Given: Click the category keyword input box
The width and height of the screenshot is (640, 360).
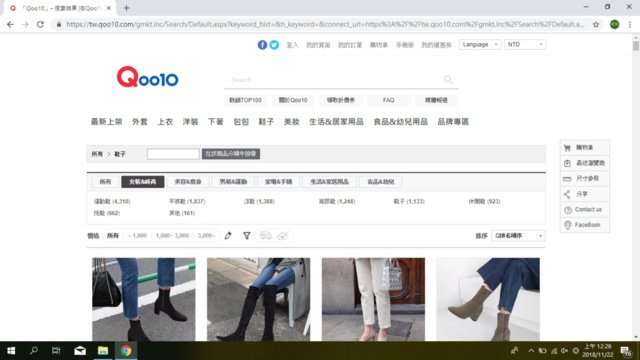Looking at the screenshot, I should tap(173, 154).
